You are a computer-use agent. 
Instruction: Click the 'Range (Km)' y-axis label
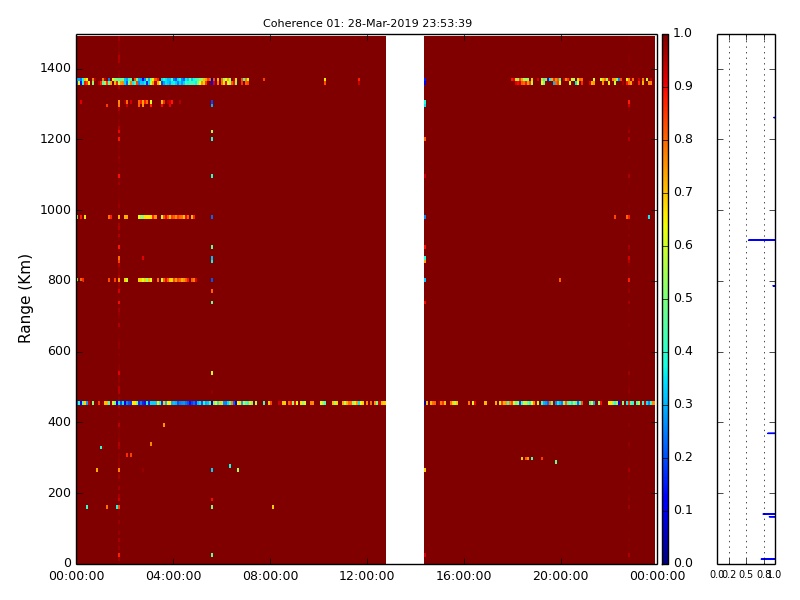pos(24,299)
